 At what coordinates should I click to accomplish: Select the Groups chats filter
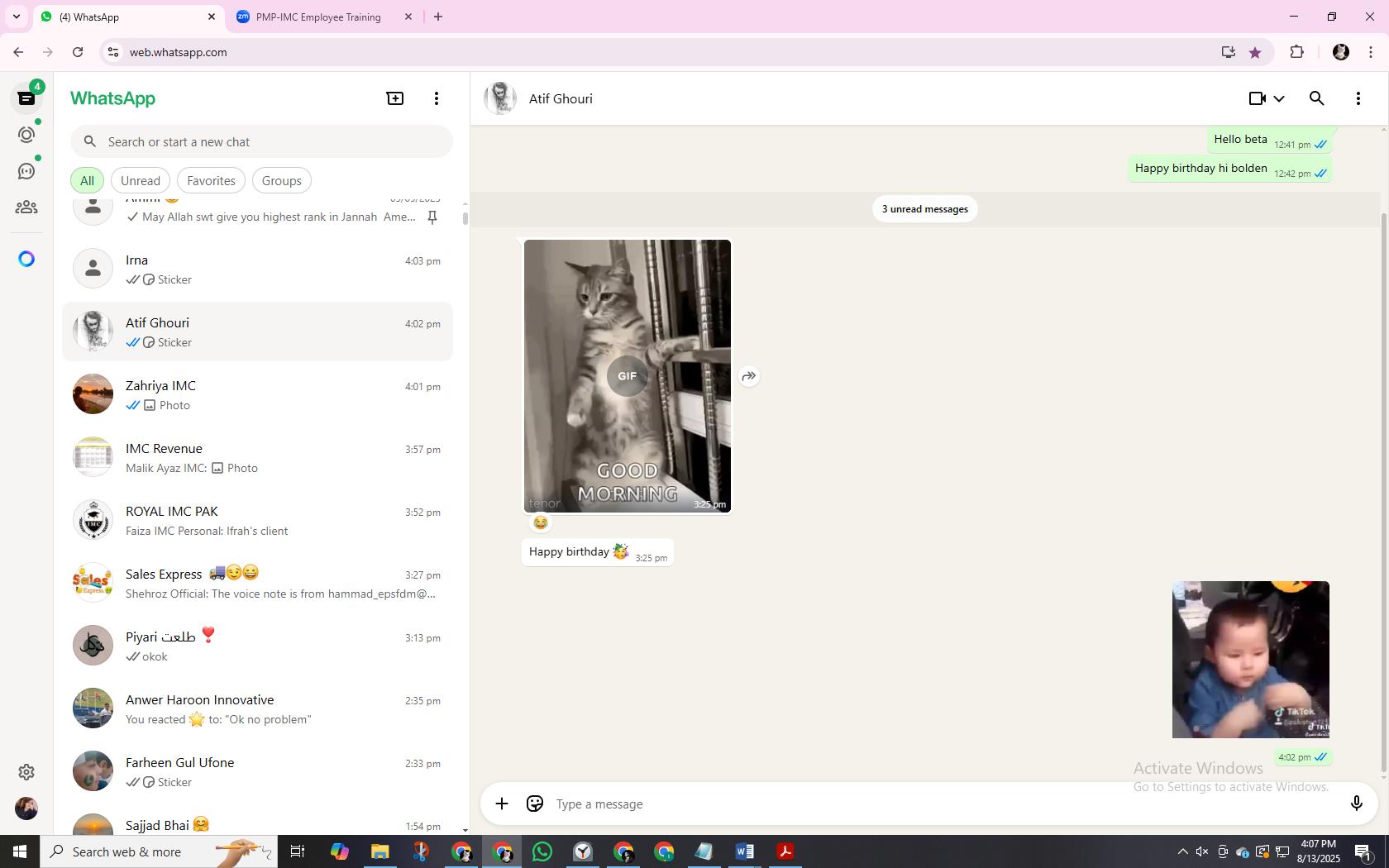[281, 180]
